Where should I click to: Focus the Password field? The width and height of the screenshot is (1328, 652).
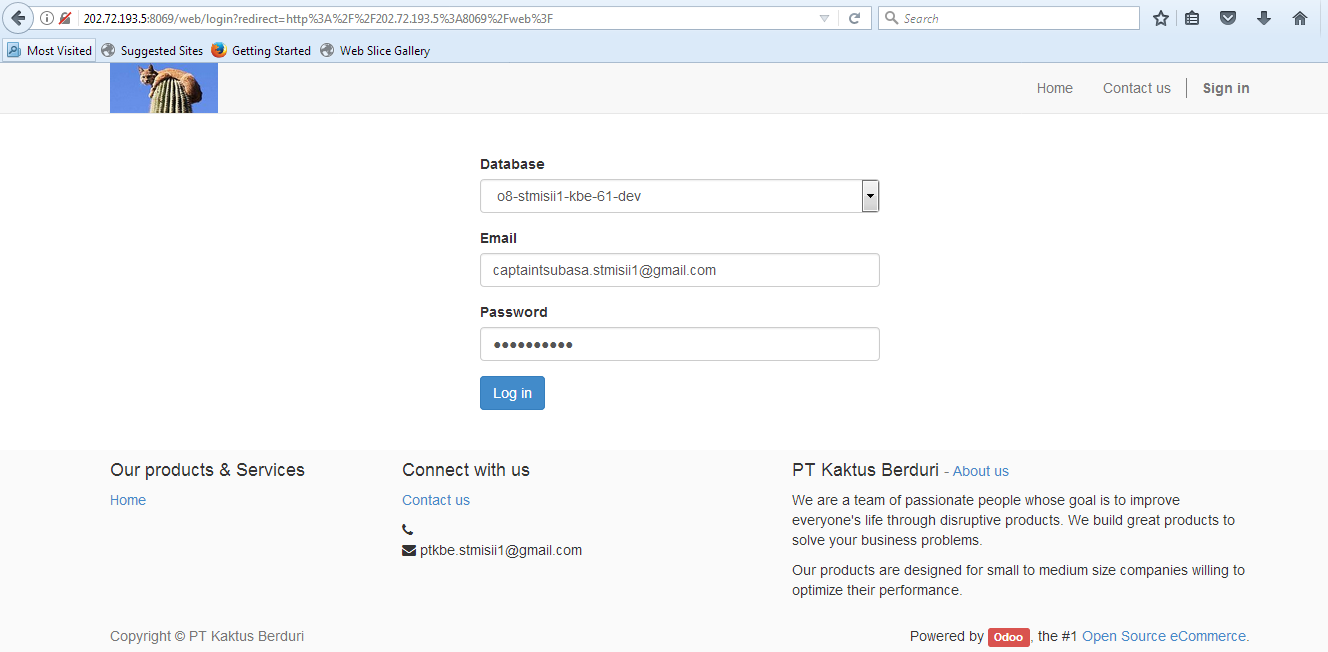coord(680,344)
